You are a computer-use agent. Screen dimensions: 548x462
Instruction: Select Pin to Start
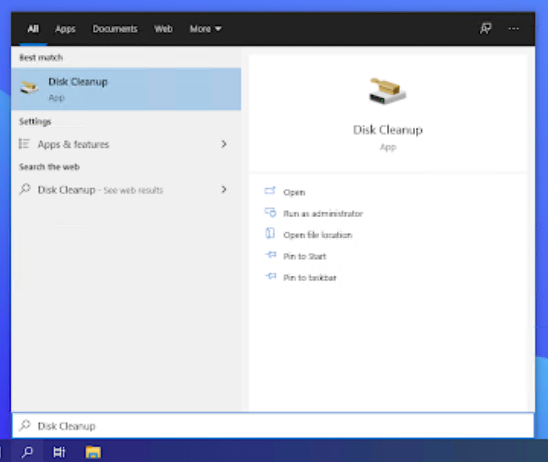click(x=304, y=256)
